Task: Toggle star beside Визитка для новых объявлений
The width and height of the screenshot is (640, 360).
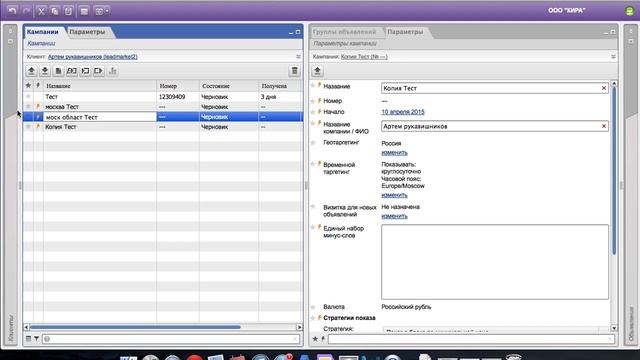Action: click(313, 207)
